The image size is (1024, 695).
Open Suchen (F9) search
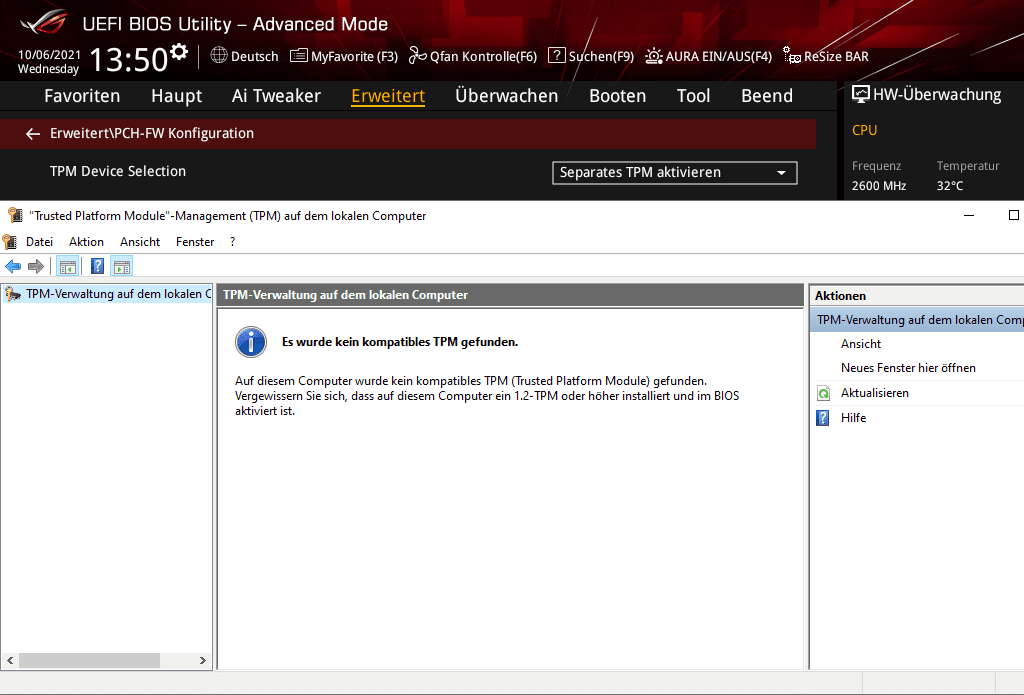coord(591,56)
